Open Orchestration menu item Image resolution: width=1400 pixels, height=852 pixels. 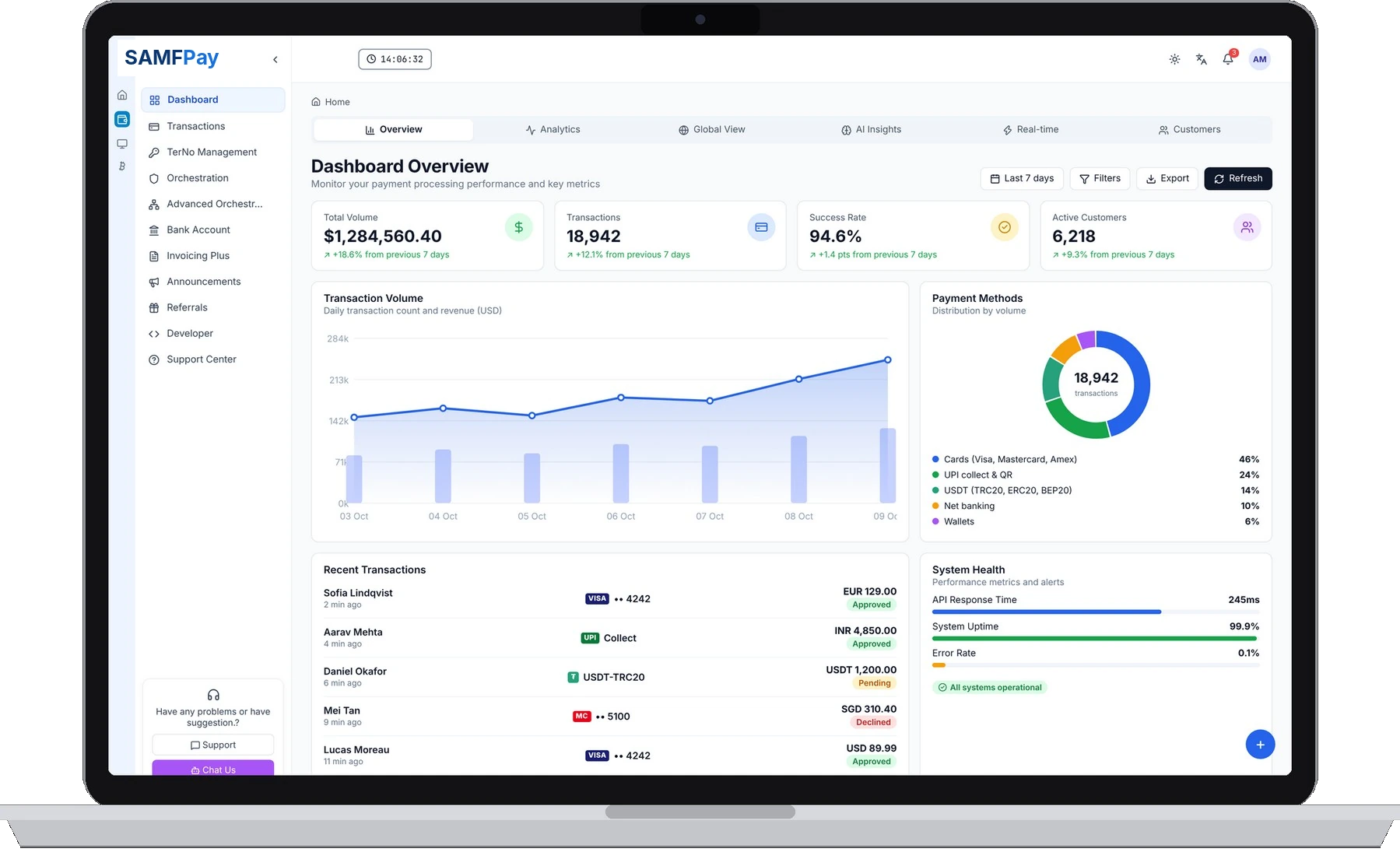pos(213,178)
